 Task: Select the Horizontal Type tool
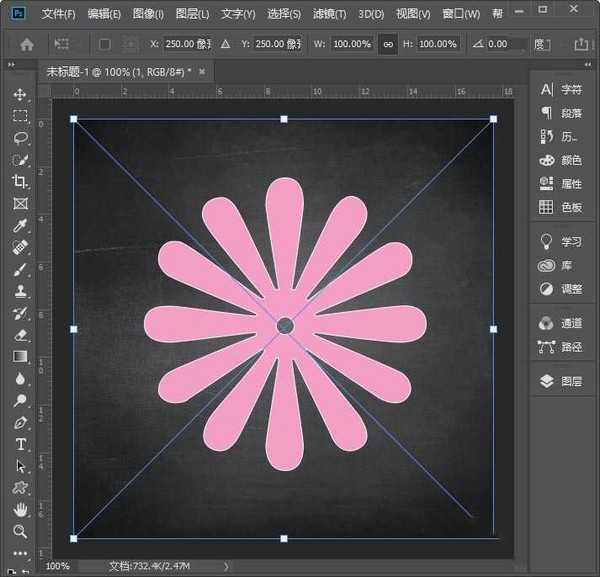pyautogui.click(x=20, y=444)
